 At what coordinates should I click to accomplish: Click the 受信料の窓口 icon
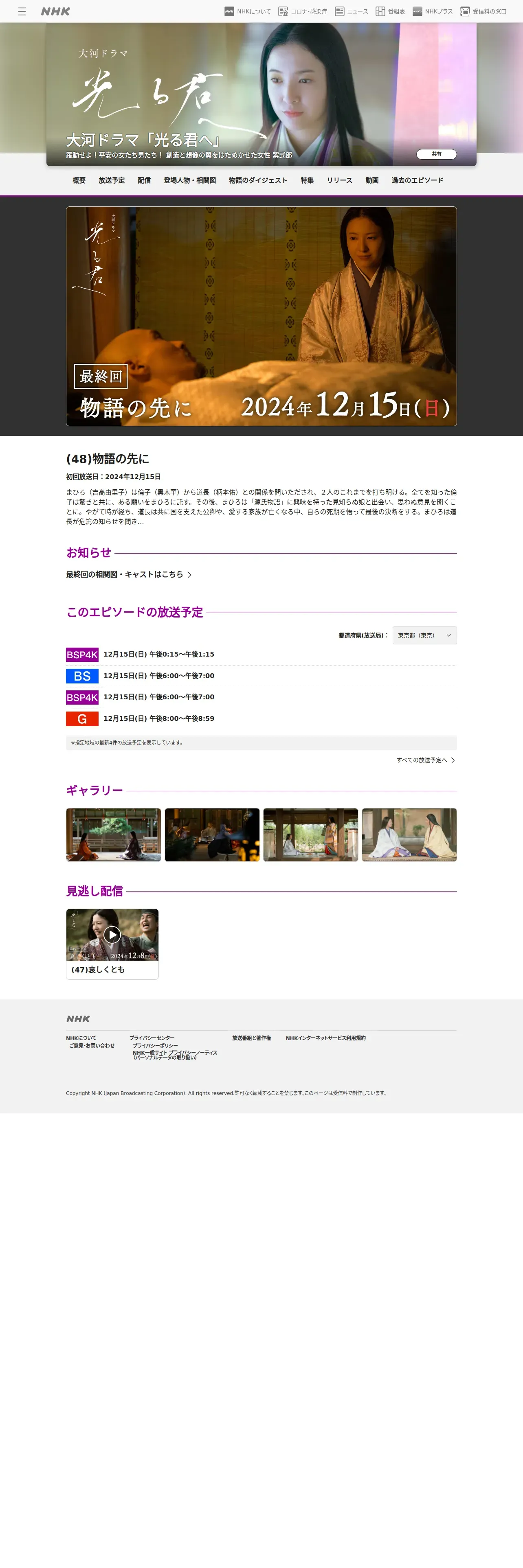coord(465,11)
